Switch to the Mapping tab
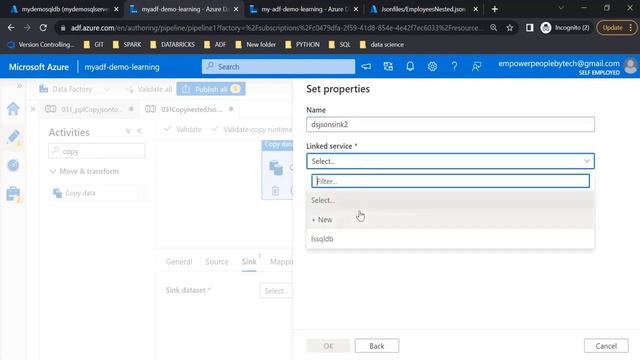 pos(282,262)
